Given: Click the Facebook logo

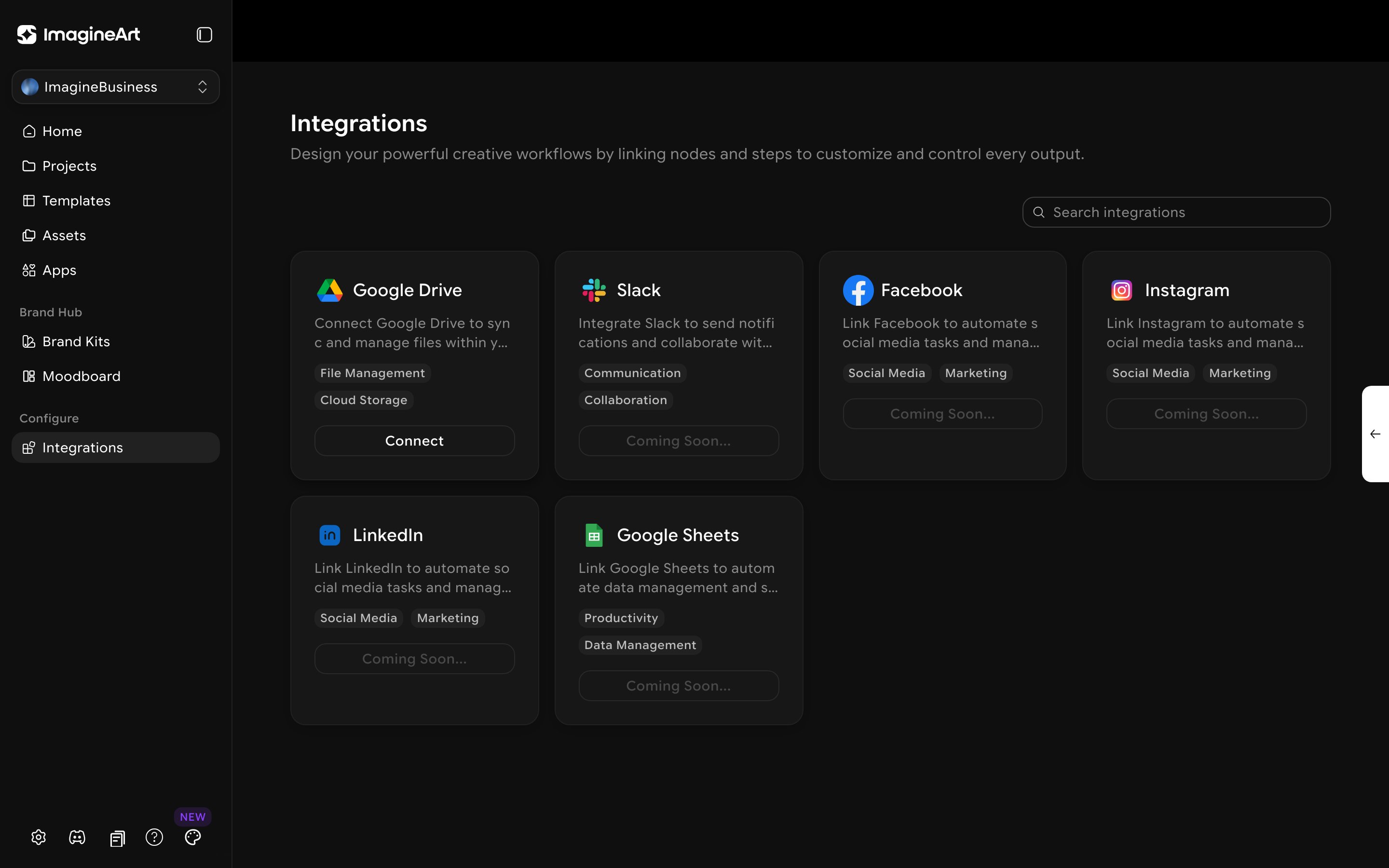Looking at the screenshot, I should click(x=858, y=290).
